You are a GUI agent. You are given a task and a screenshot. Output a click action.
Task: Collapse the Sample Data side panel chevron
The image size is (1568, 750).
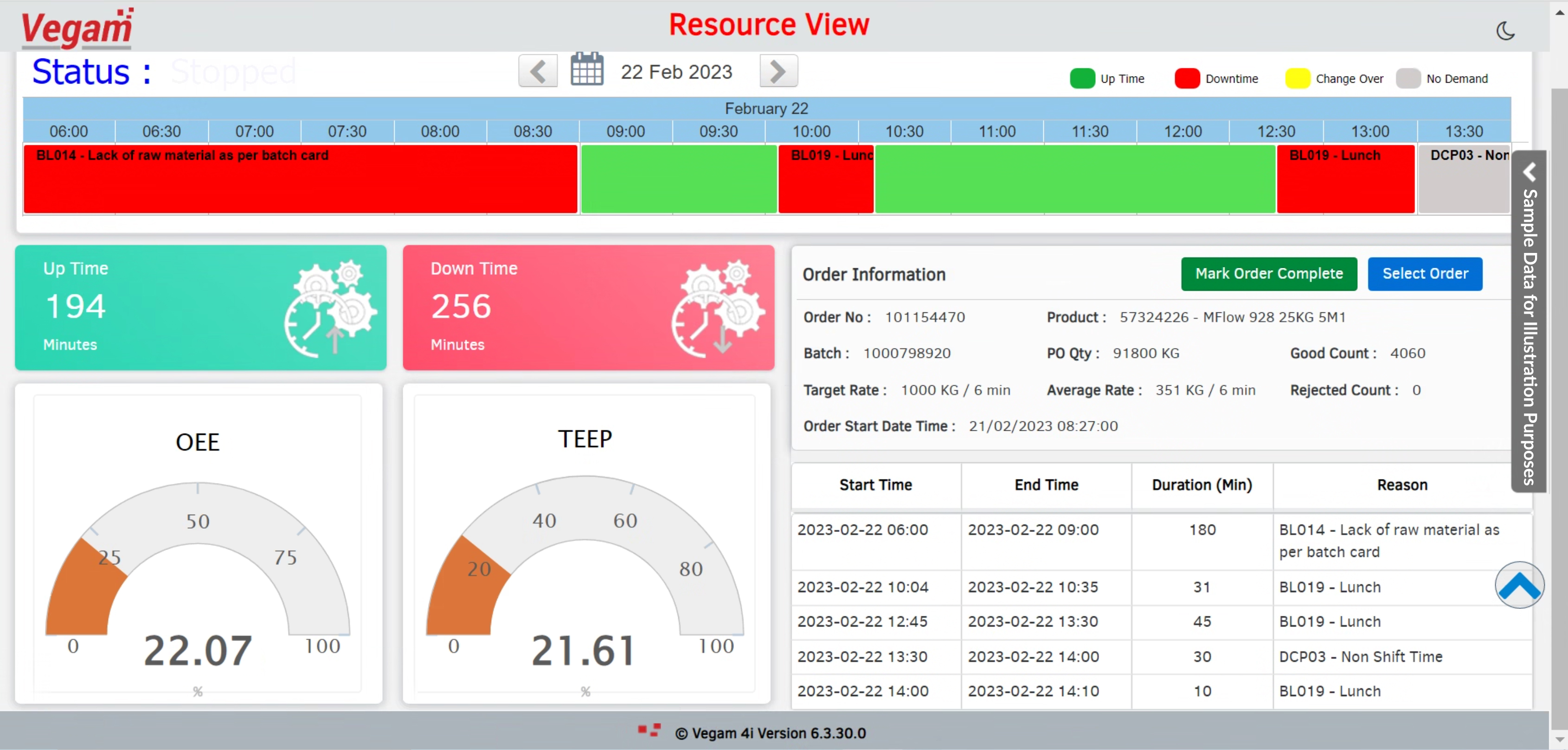coord(1529,172)
